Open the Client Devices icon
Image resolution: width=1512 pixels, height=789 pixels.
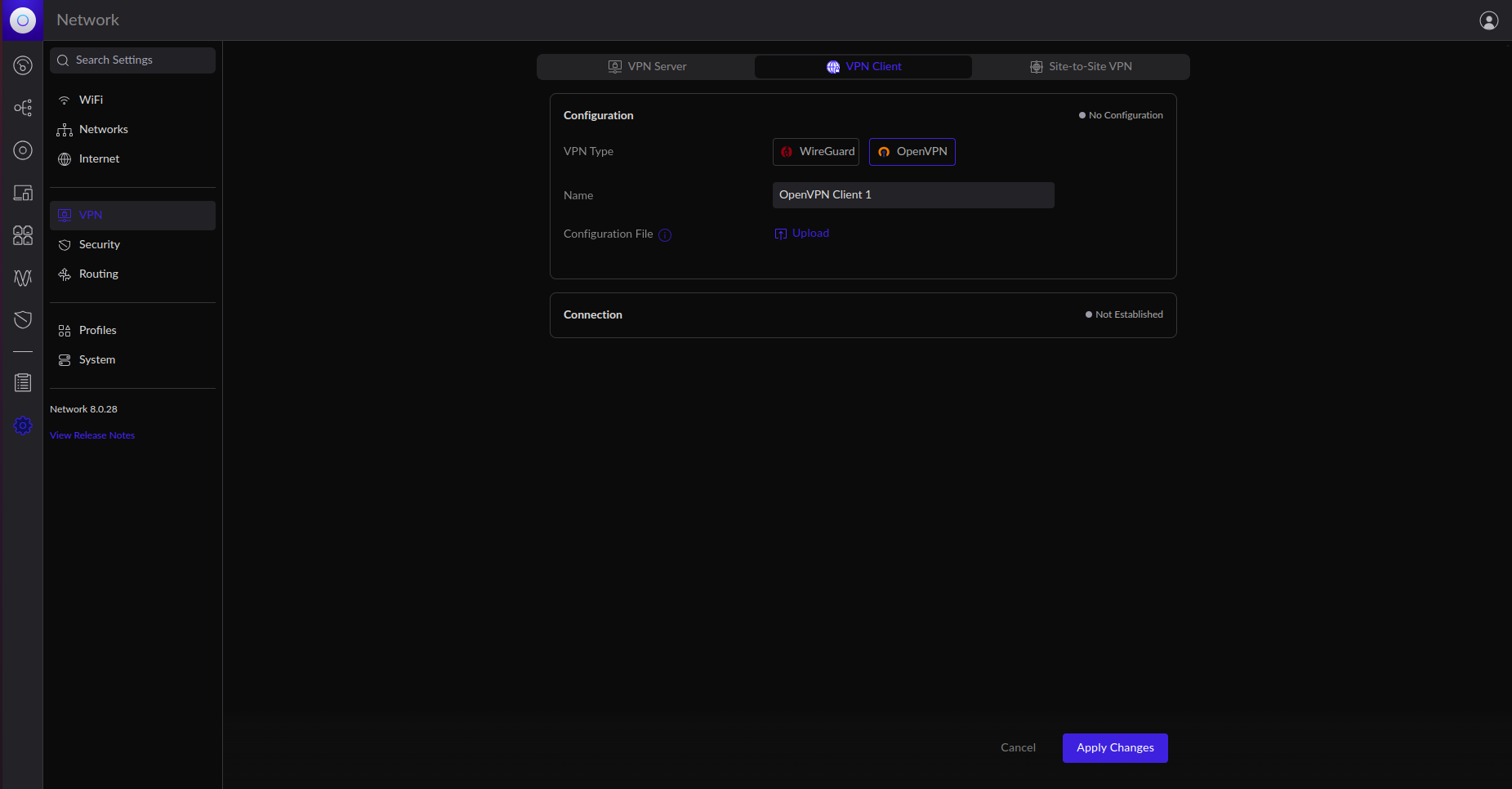coord(23,193)
